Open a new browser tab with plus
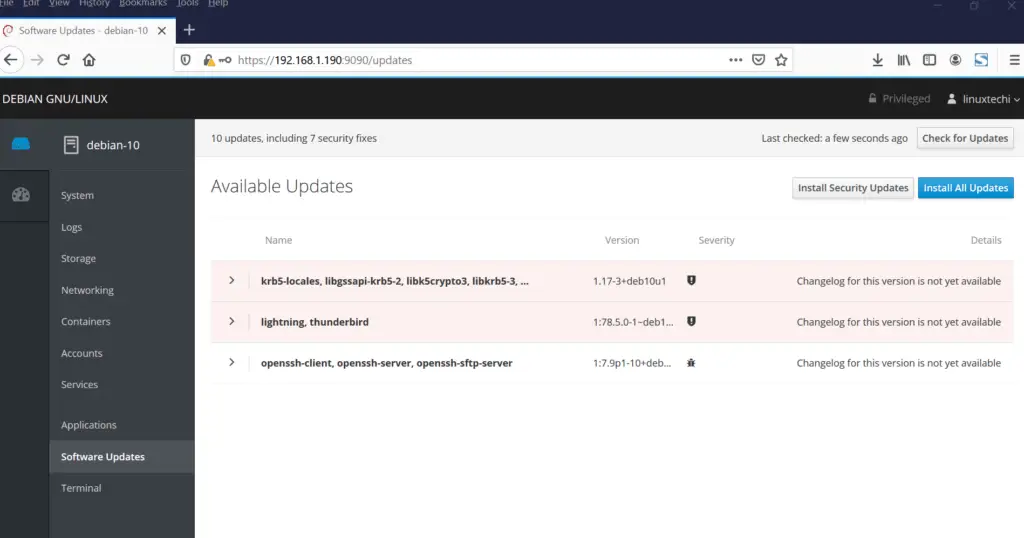 click(189, 30)
